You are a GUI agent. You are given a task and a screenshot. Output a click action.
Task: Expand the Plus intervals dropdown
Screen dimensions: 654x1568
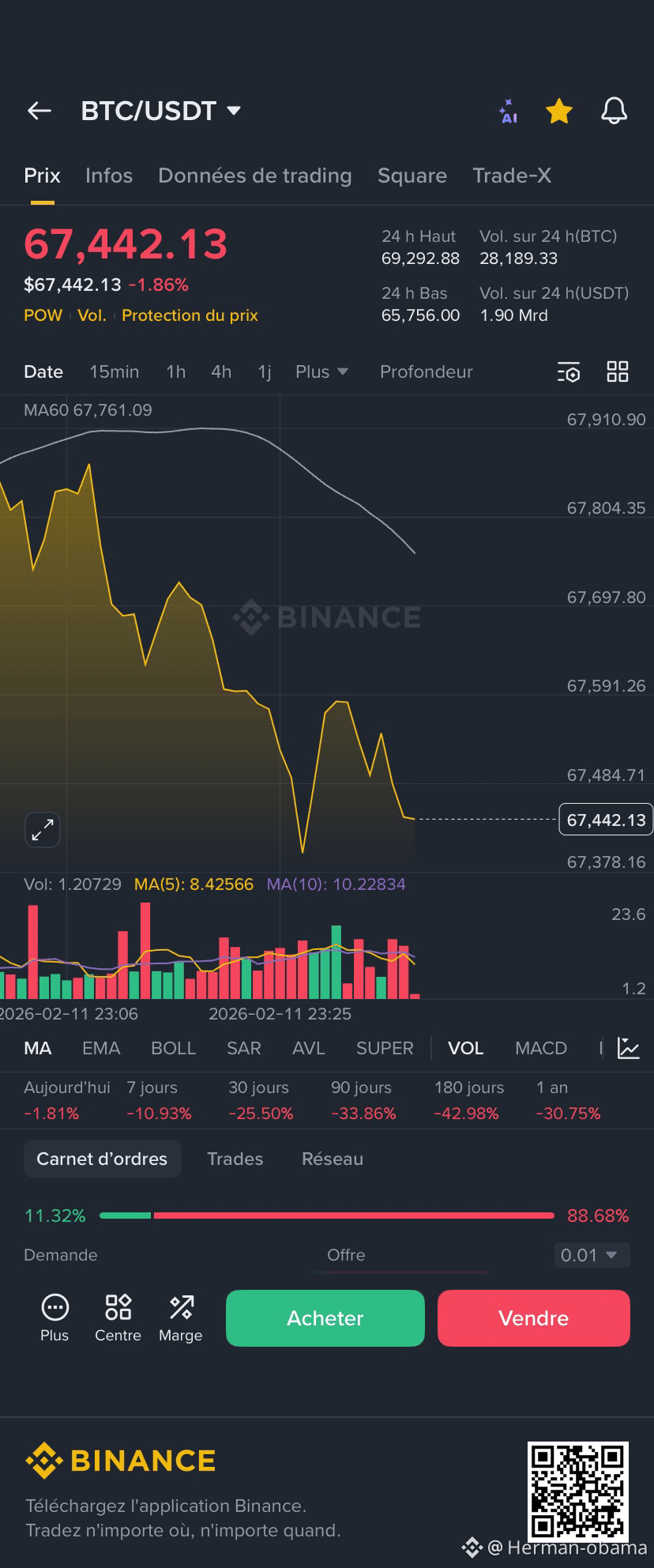pyautogui.click(x=321, y=371)
